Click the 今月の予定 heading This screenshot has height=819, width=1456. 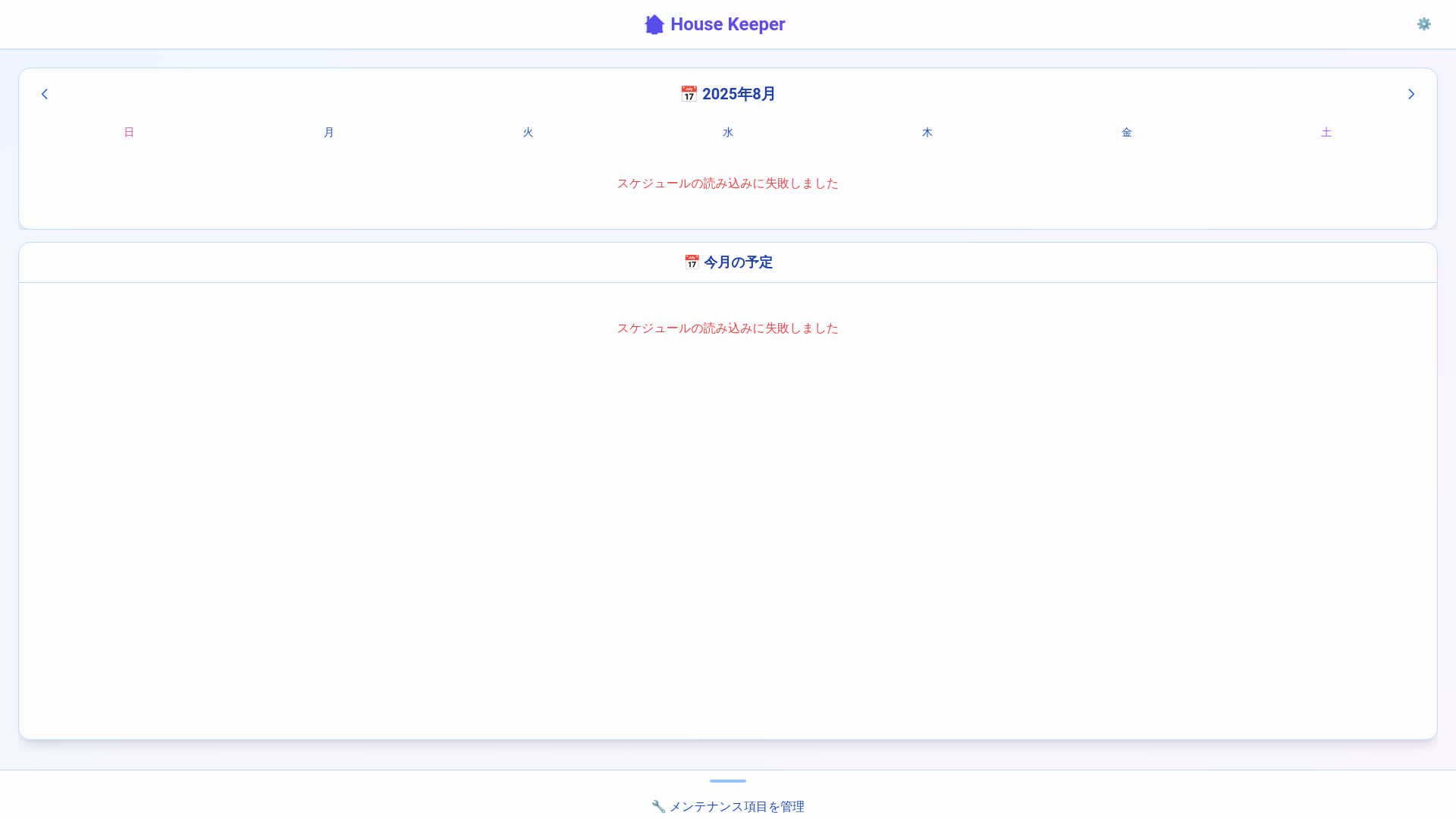[x=738, y=262]
